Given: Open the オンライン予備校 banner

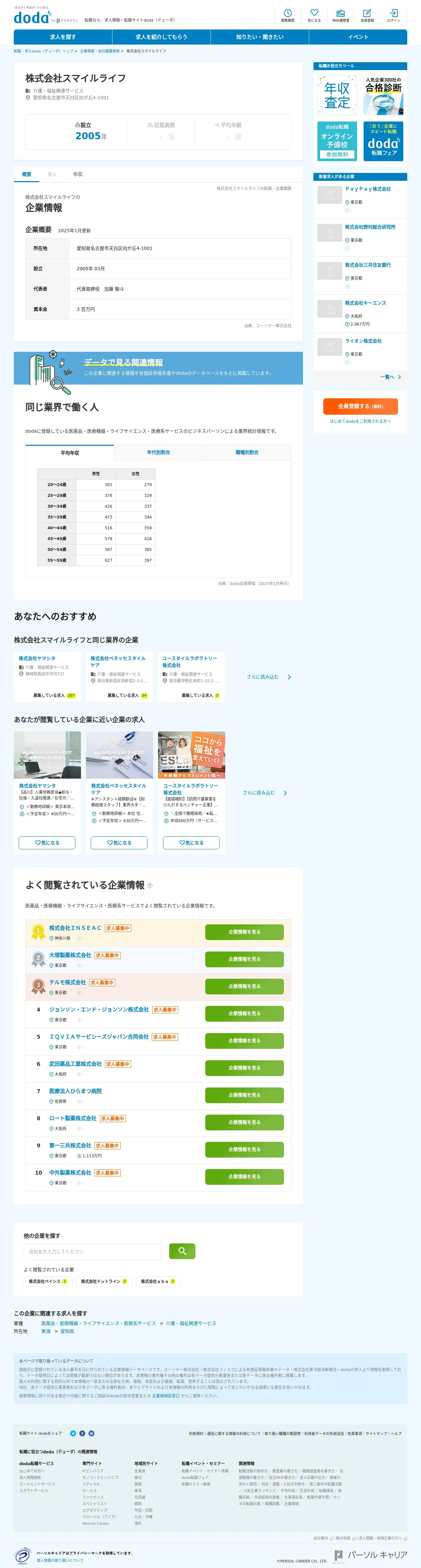Looking at the screenshot, I should click(337, 141).
